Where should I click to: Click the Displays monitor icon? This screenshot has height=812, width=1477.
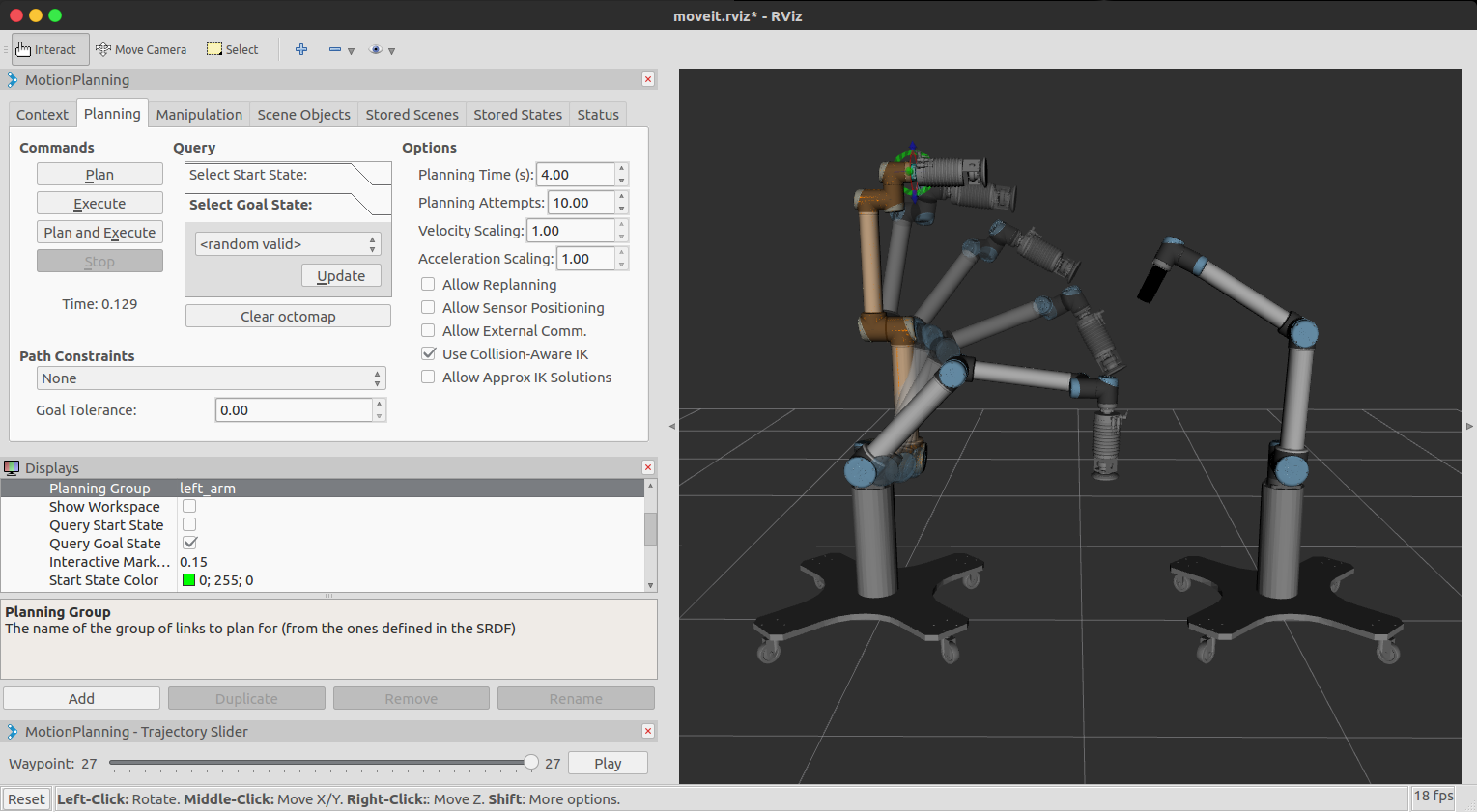(13, 467)
